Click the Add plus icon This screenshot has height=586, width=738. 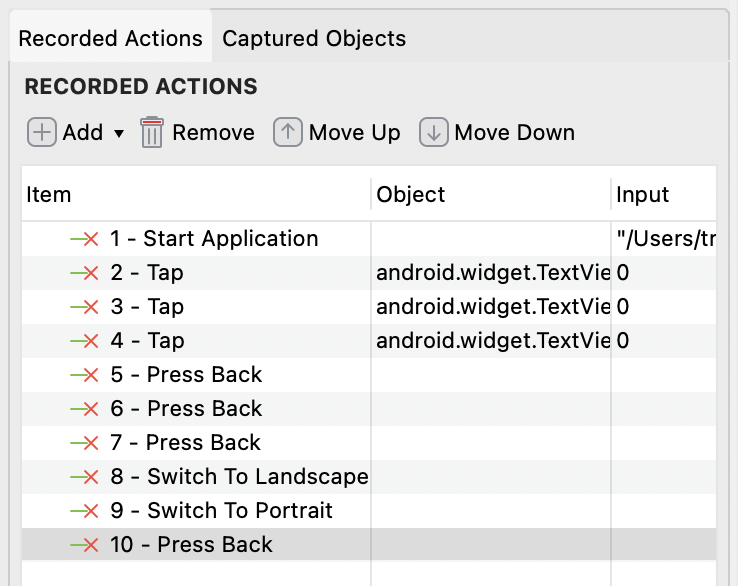pyautogui.click(x=41, y=132)
